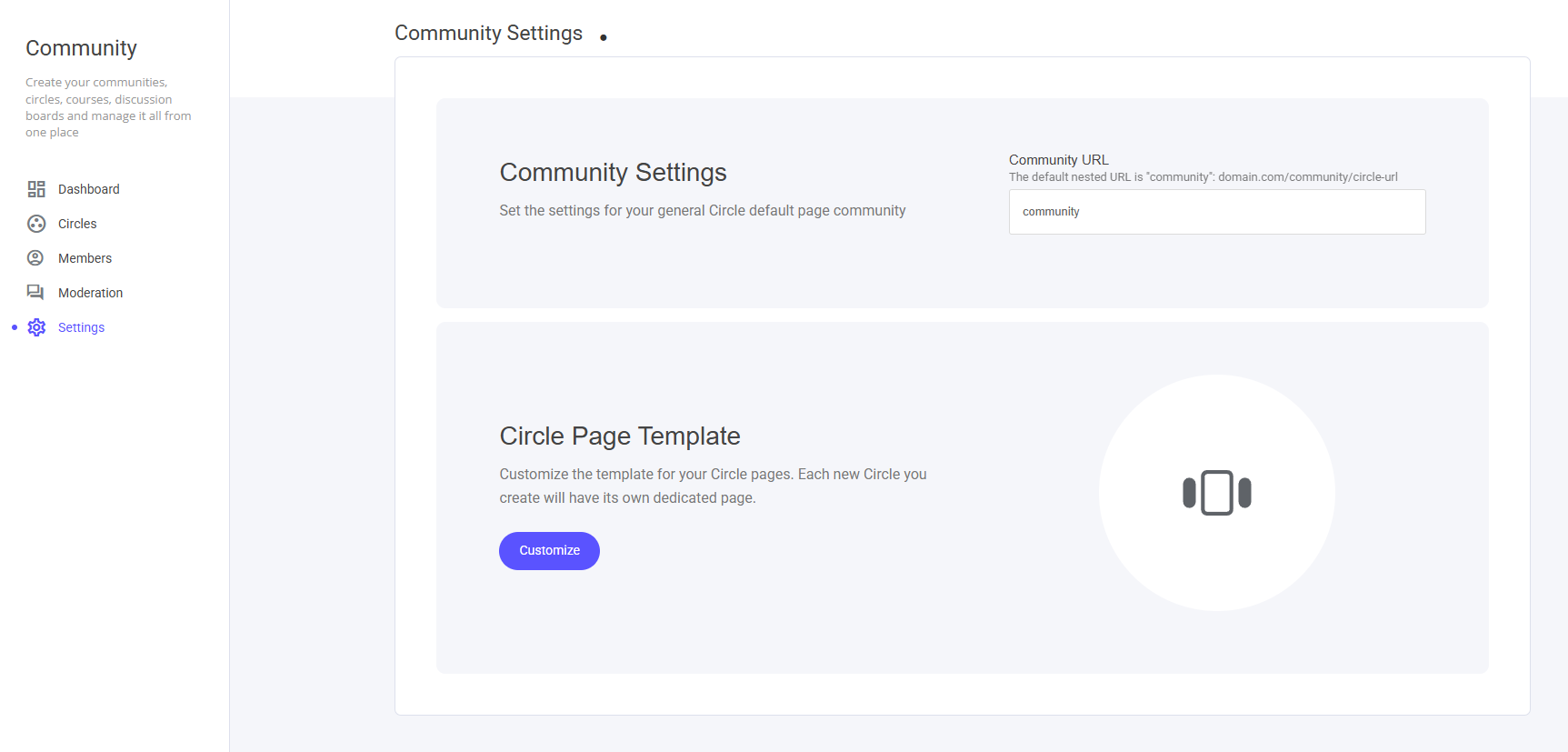Open the Members page label
Viewport: 1568px width, 752px height.
click(85, 258)
